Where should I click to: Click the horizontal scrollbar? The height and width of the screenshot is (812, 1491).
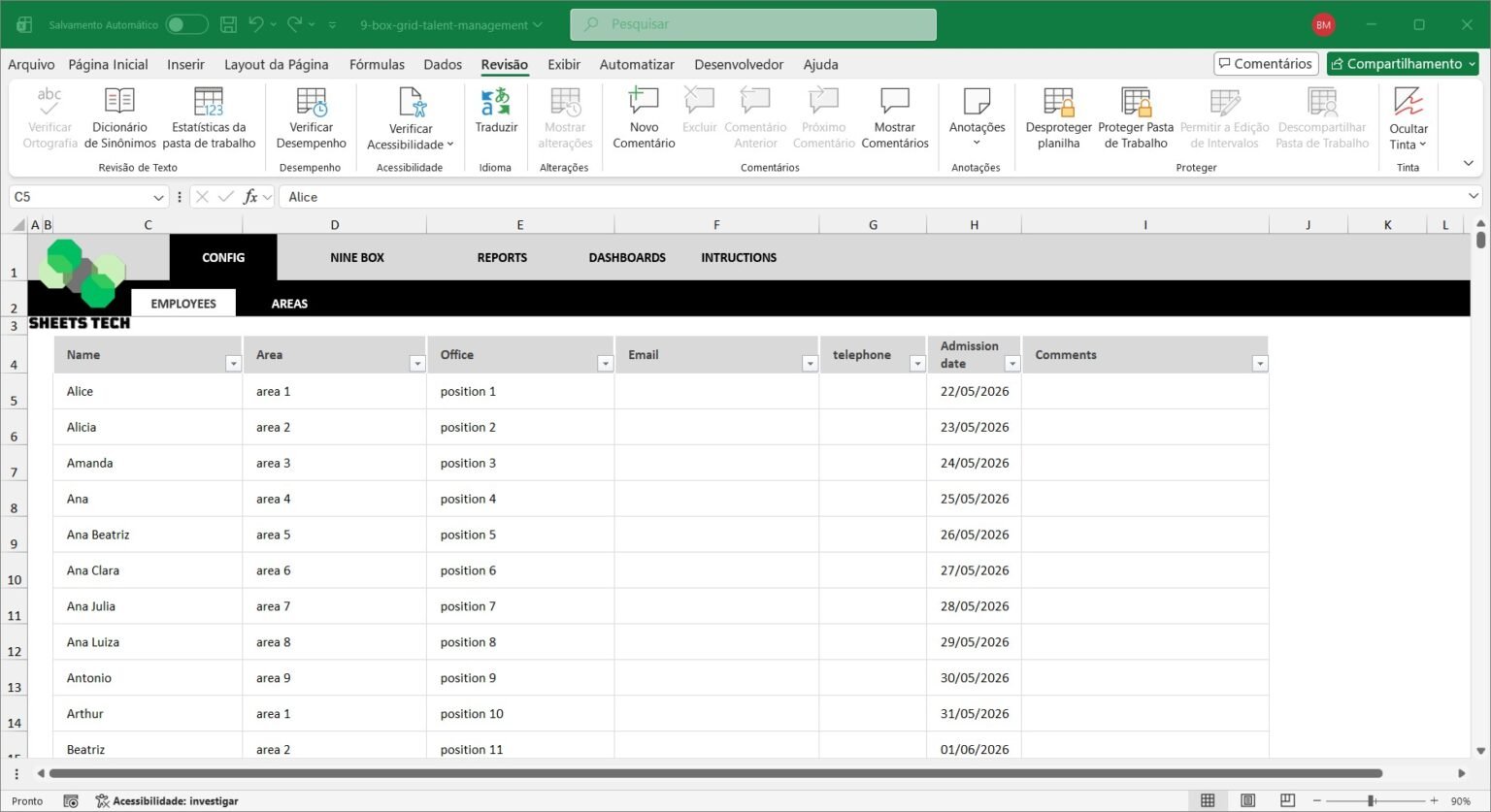pyautogui.click(x=715, y=773)
